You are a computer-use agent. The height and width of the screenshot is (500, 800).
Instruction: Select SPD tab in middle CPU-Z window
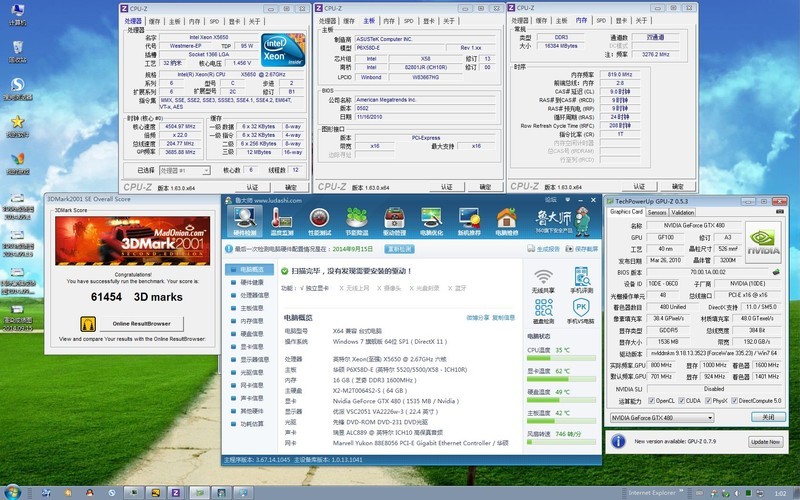coord(409,20)
